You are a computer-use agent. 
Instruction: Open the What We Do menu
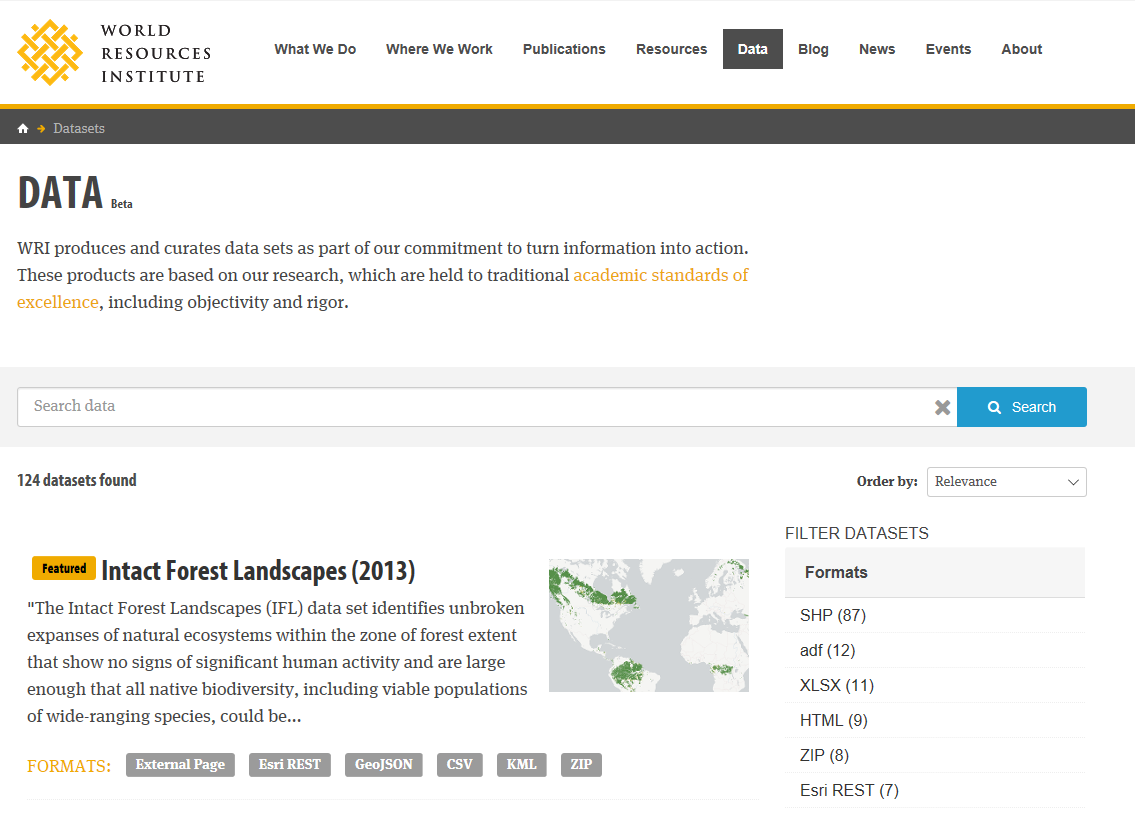(315, 49)
